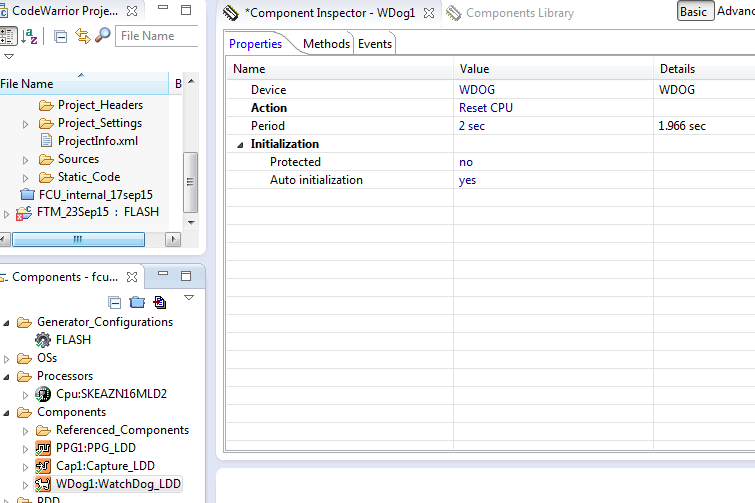Toggle the Auto initialization value yes
755x503 pixels.
(x=467, y=181)
